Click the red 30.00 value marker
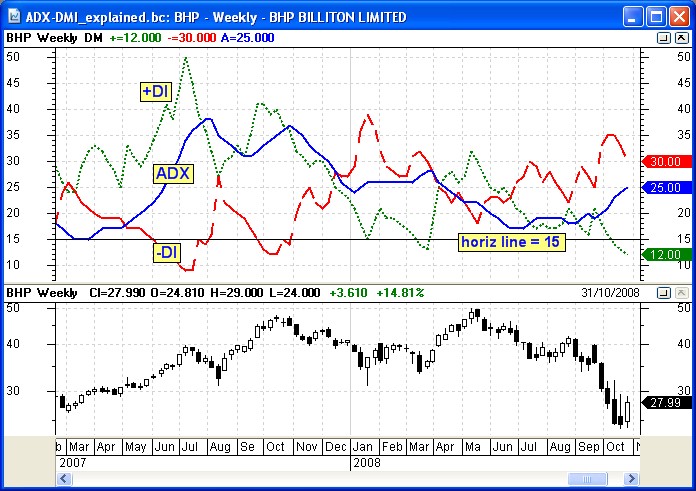 pos(667,162)
